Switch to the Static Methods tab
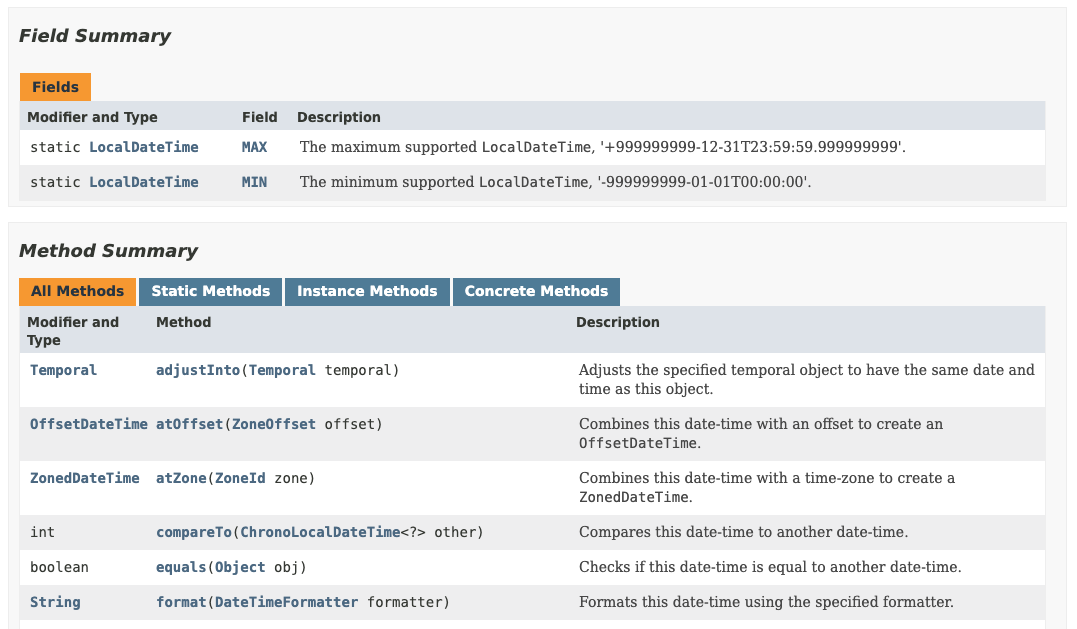This screenshot has height=629, width=1077. click(209, 291)
